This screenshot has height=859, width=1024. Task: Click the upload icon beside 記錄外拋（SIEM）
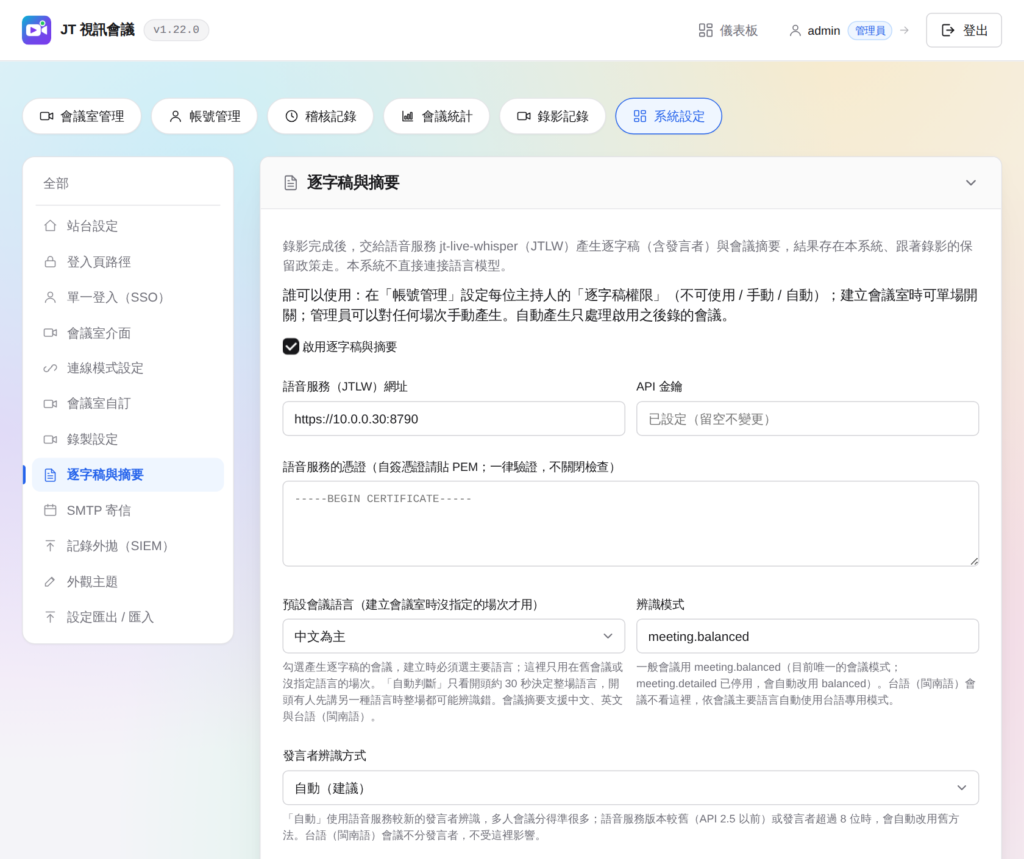pos(50,546)
